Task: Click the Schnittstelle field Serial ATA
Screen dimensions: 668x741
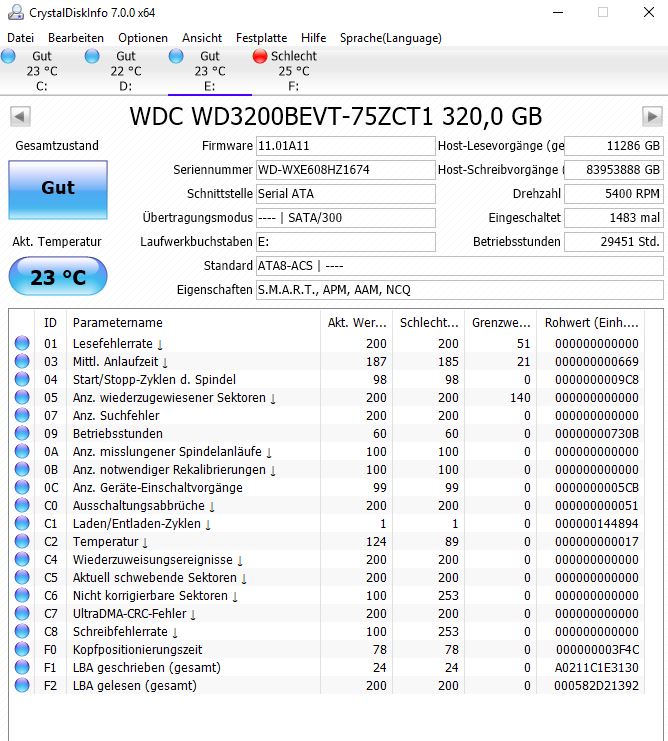Action: point(345,194)
